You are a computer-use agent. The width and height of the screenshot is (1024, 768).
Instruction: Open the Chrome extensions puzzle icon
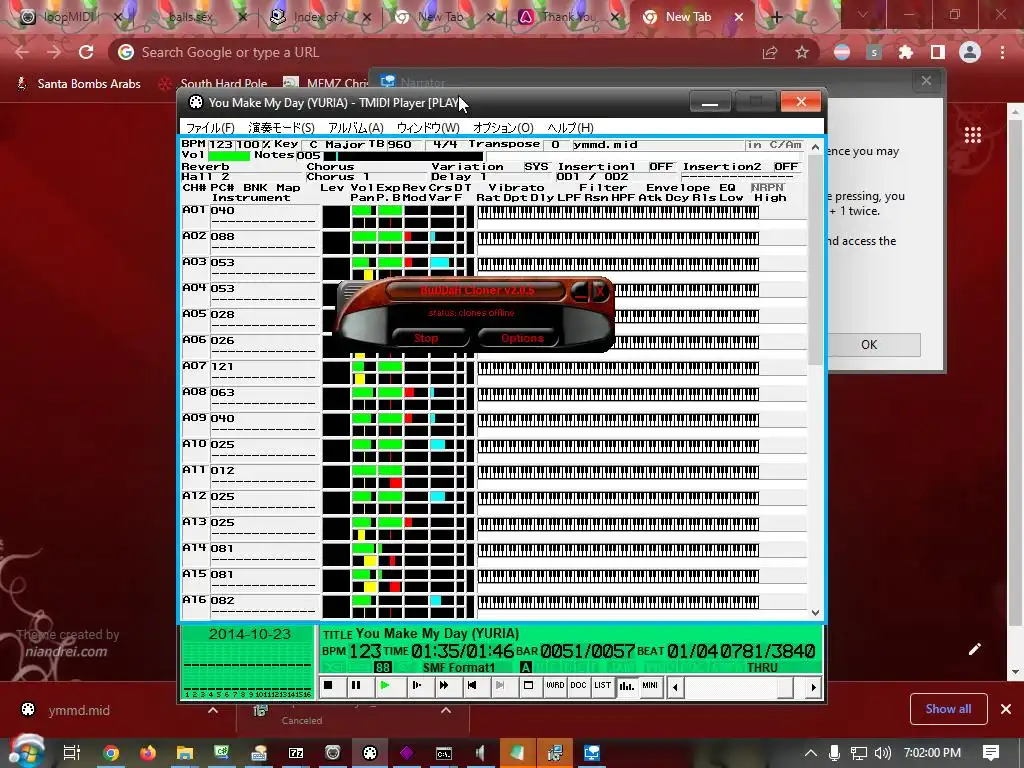(906, 52)
